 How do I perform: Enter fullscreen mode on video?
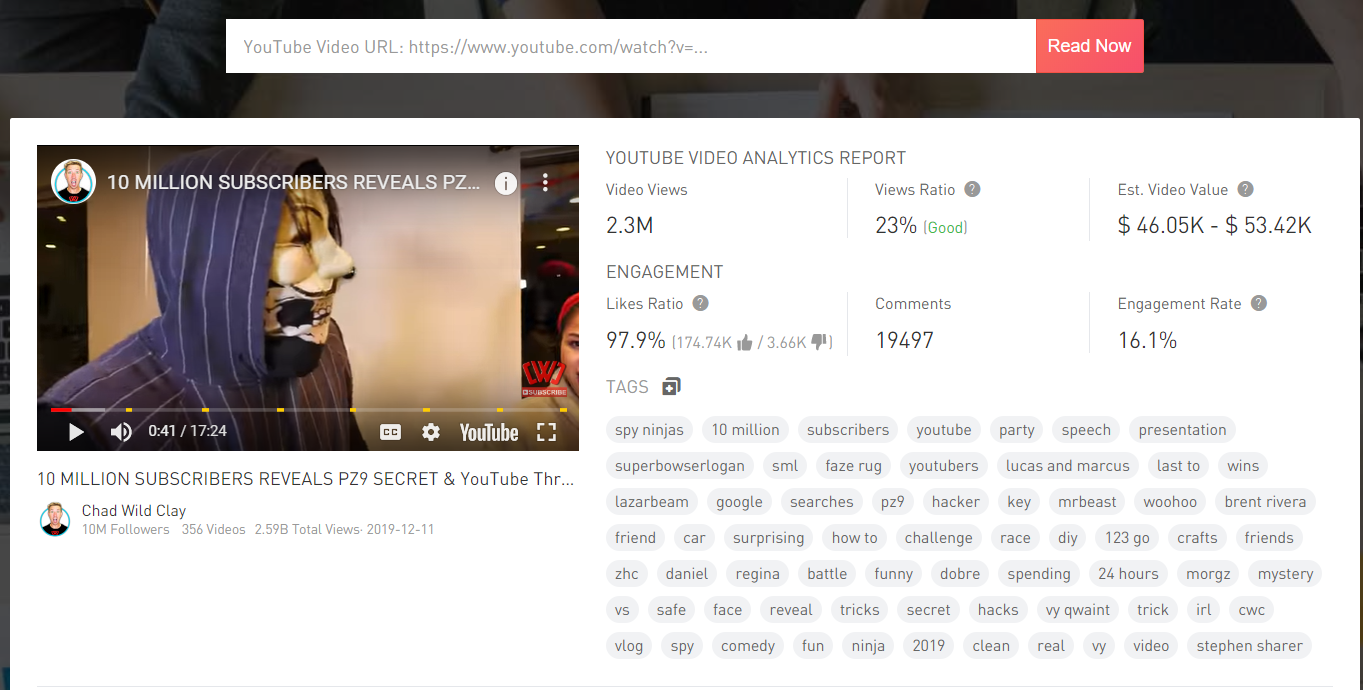pos(546,432)
